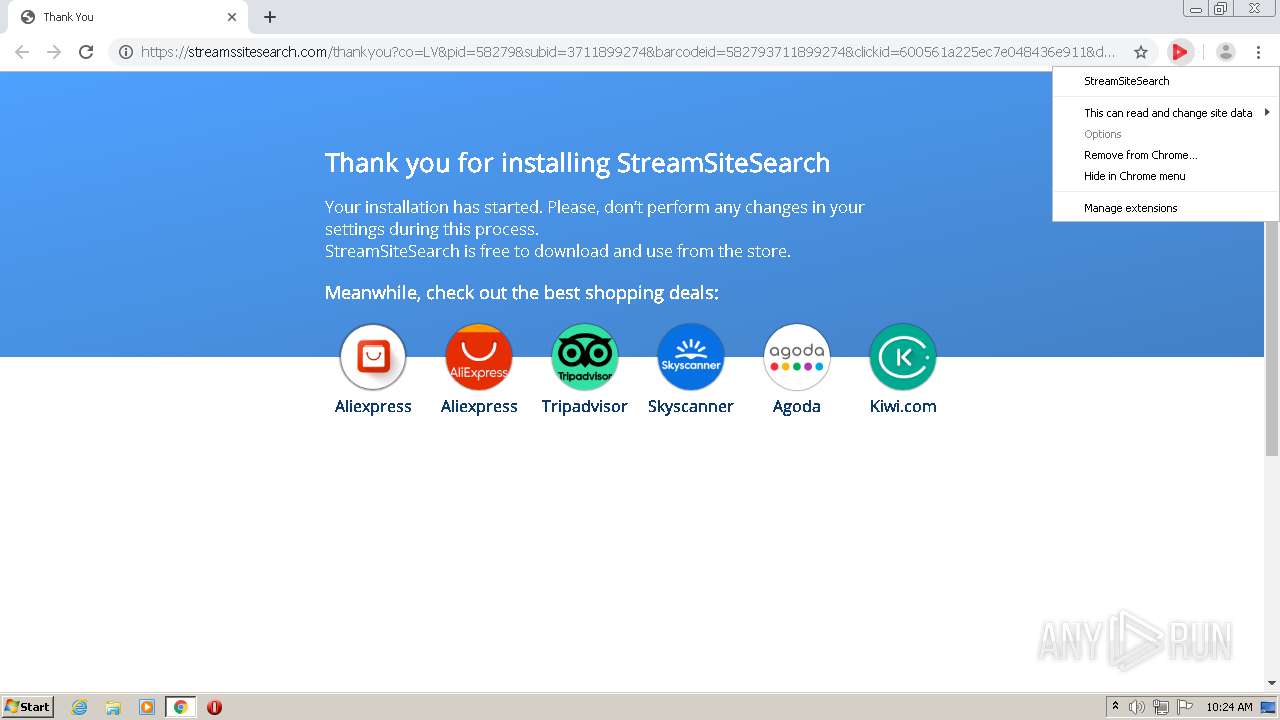Open the Windows Start button
Image resolution: width=1280 pixels, height=720 pixels.
[x=28, y=707]
